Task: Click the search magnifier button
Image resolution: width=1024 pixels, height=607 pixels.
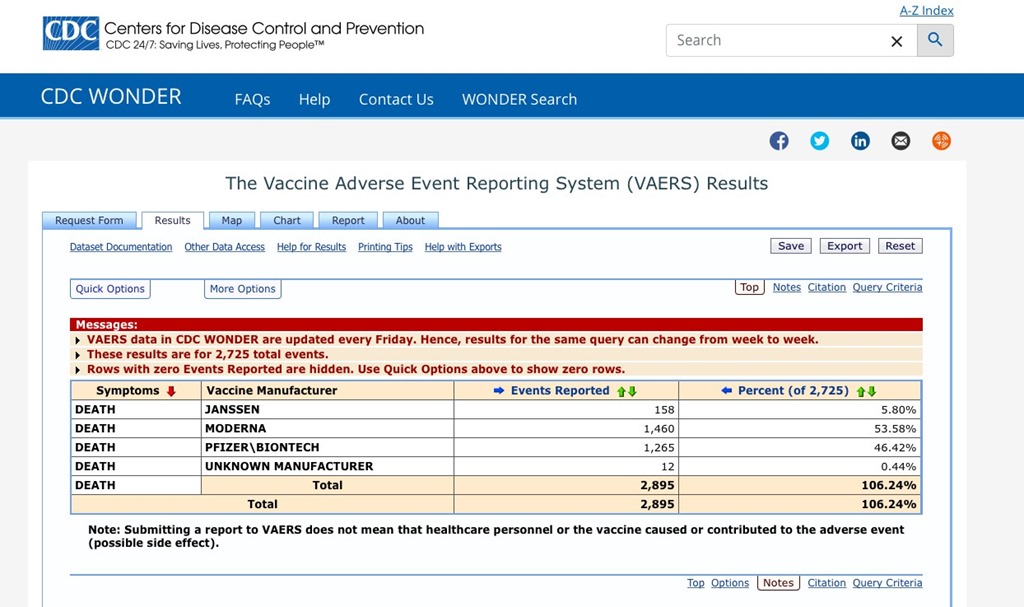Action: pos(935,40)
